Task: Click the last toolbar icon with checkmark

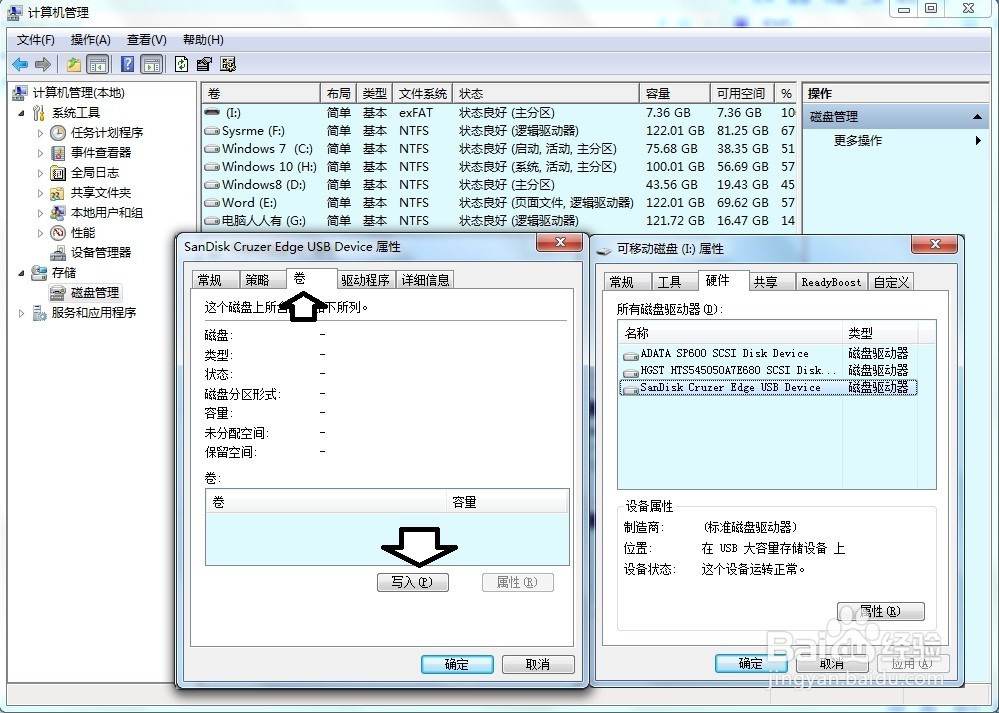Action: click(x=228, y=64)
